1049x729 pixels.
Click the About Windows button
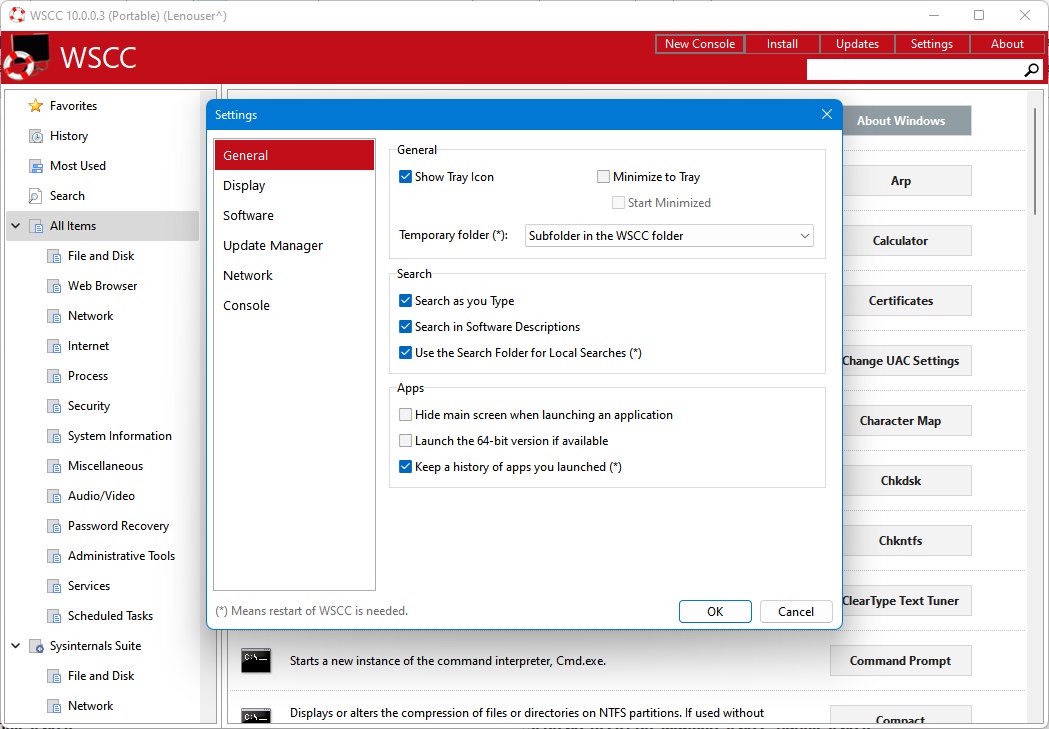tap(906, 120)
